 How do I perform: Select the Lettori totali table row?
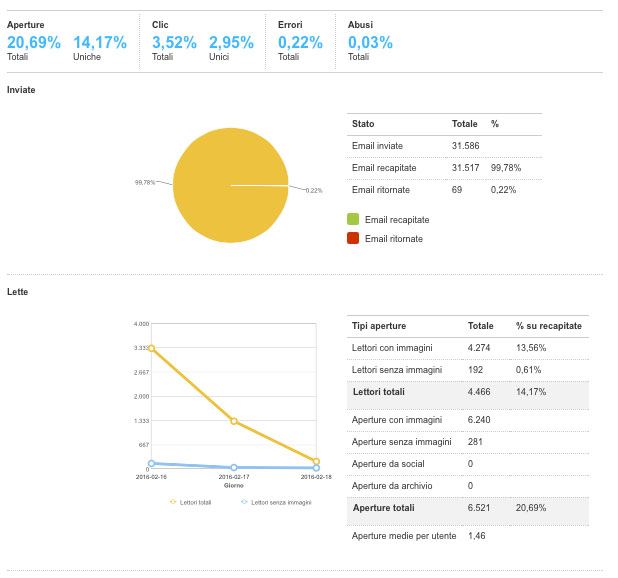pos(467,392)
